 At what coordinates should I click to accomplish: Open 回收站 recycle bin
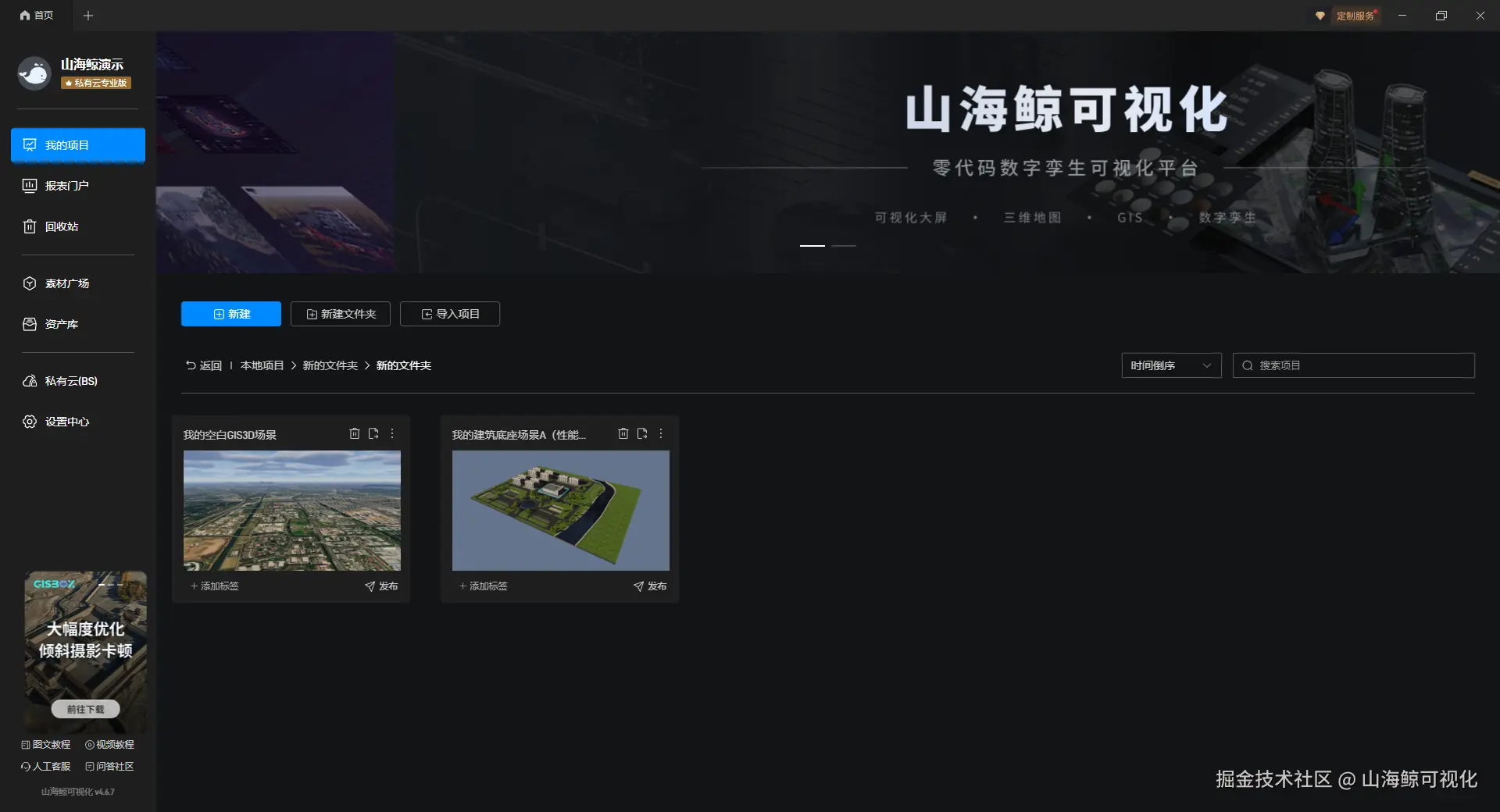[78, 226]
